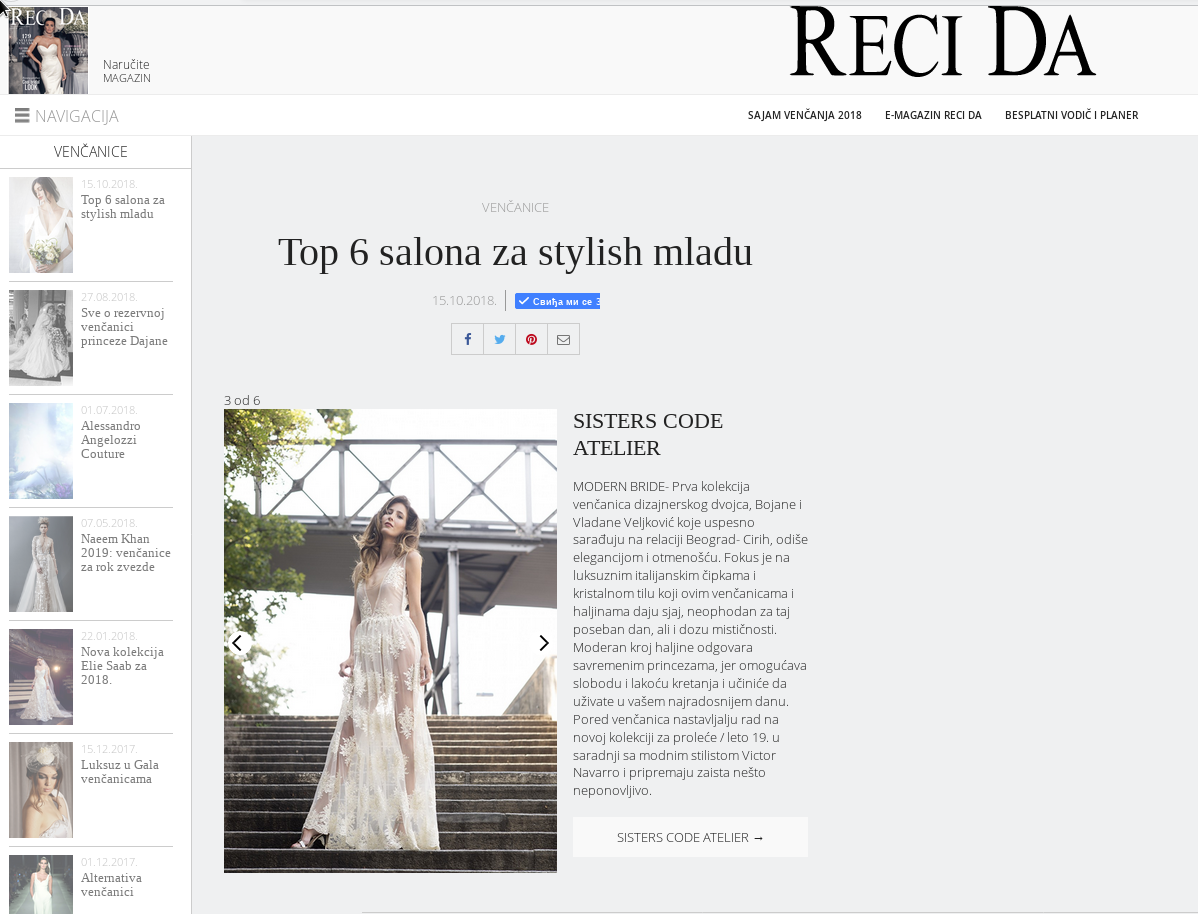This screenshot has width=1198, height=914.
Task: Open sidebar article Top 6 salona za stylish mladu
Action: pos(122,207)
